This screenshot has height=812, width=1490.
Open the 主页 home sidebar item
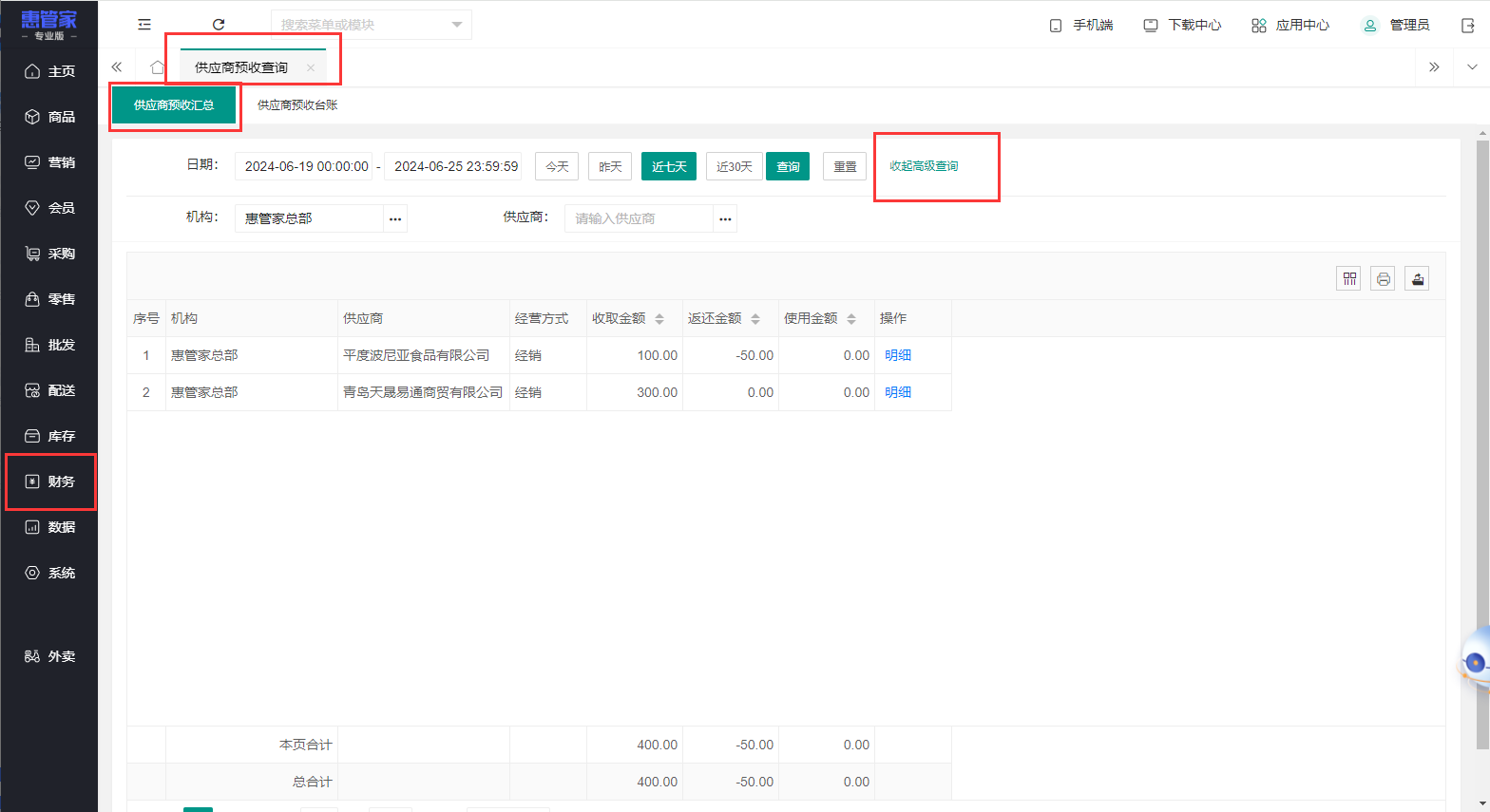[49, 71]
